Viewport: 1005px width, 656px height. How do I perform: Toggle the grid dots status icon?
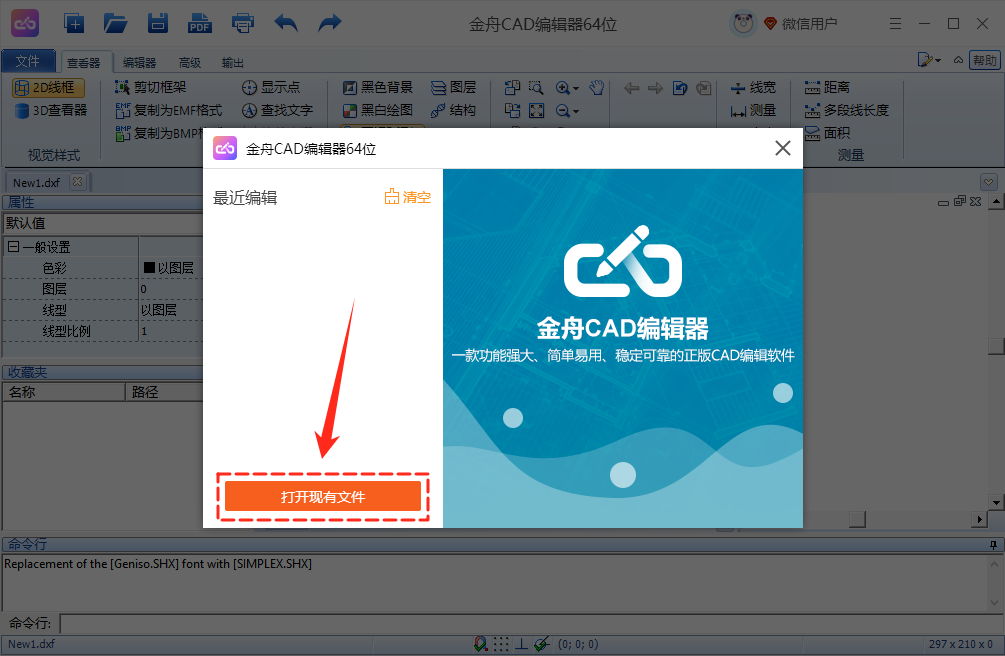coord(501,644)
